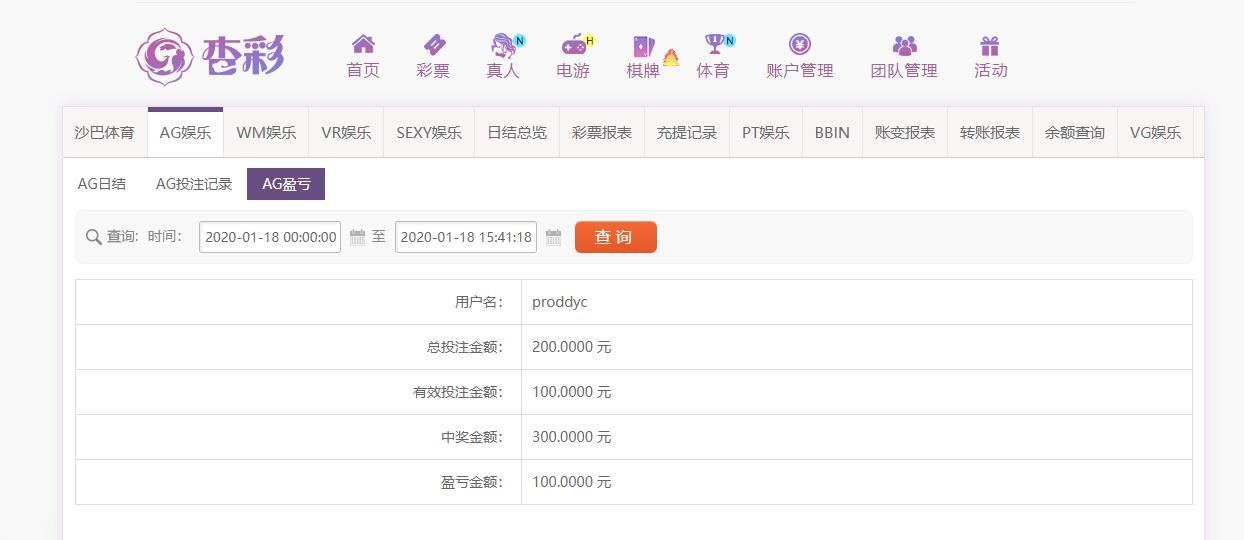1244x540 pixels.
Task: Click the 首页 text label
Action: coord(363,71)
